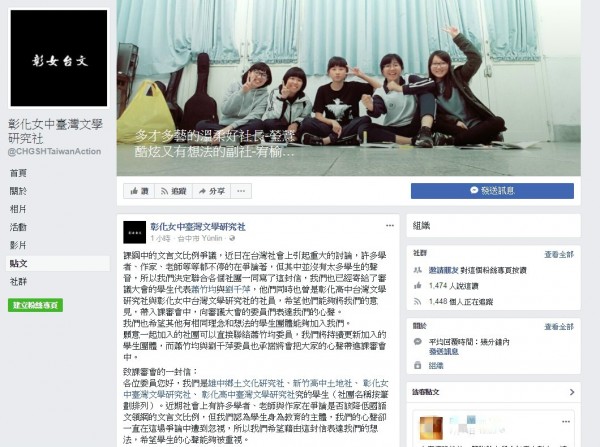The height and width of the screenshot is (447, 600).
Task: Click the globe privacy icon on post
Action: [232, 238]
